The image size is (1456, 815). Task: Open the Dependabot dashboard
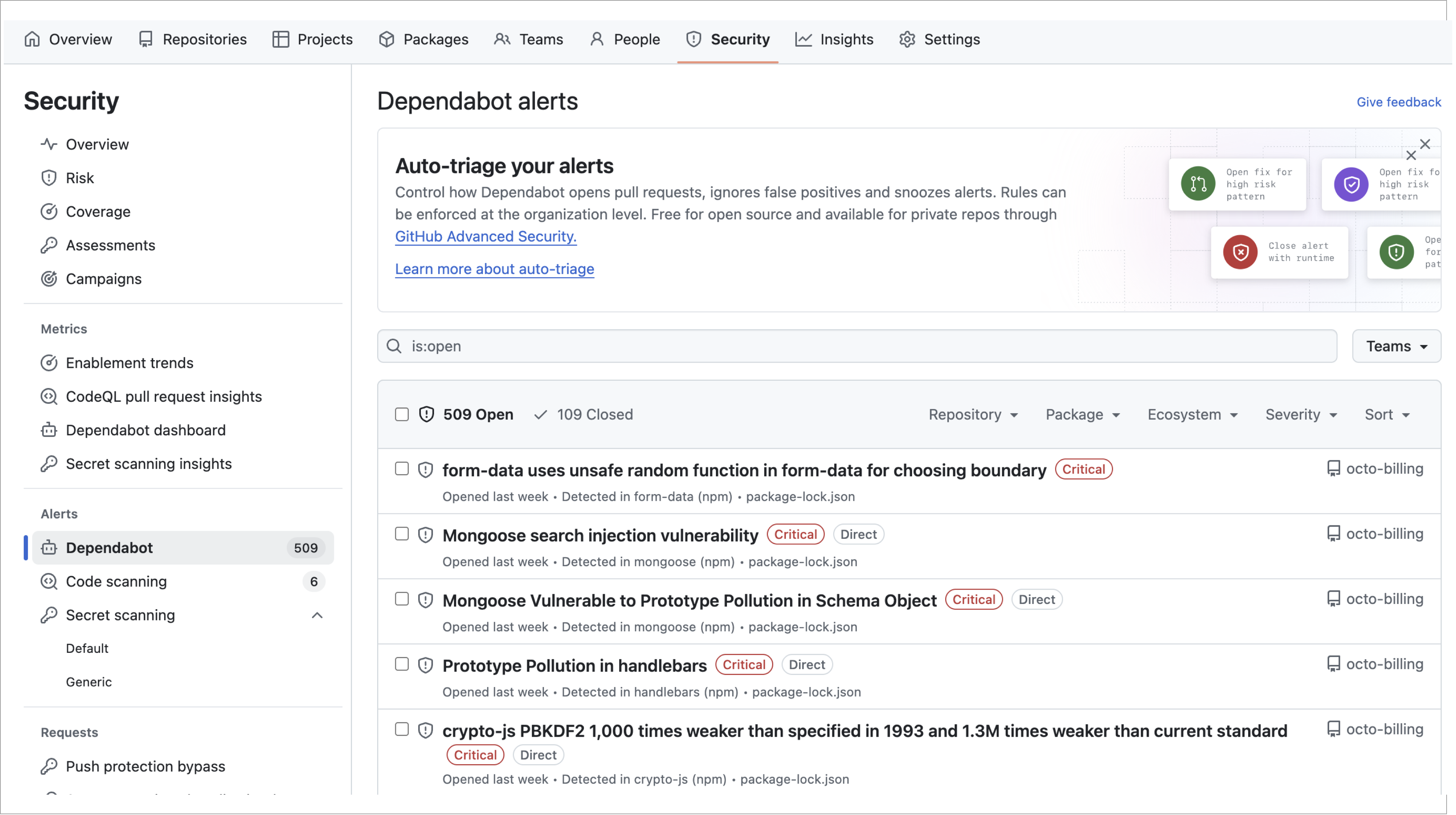pos(146,430)
